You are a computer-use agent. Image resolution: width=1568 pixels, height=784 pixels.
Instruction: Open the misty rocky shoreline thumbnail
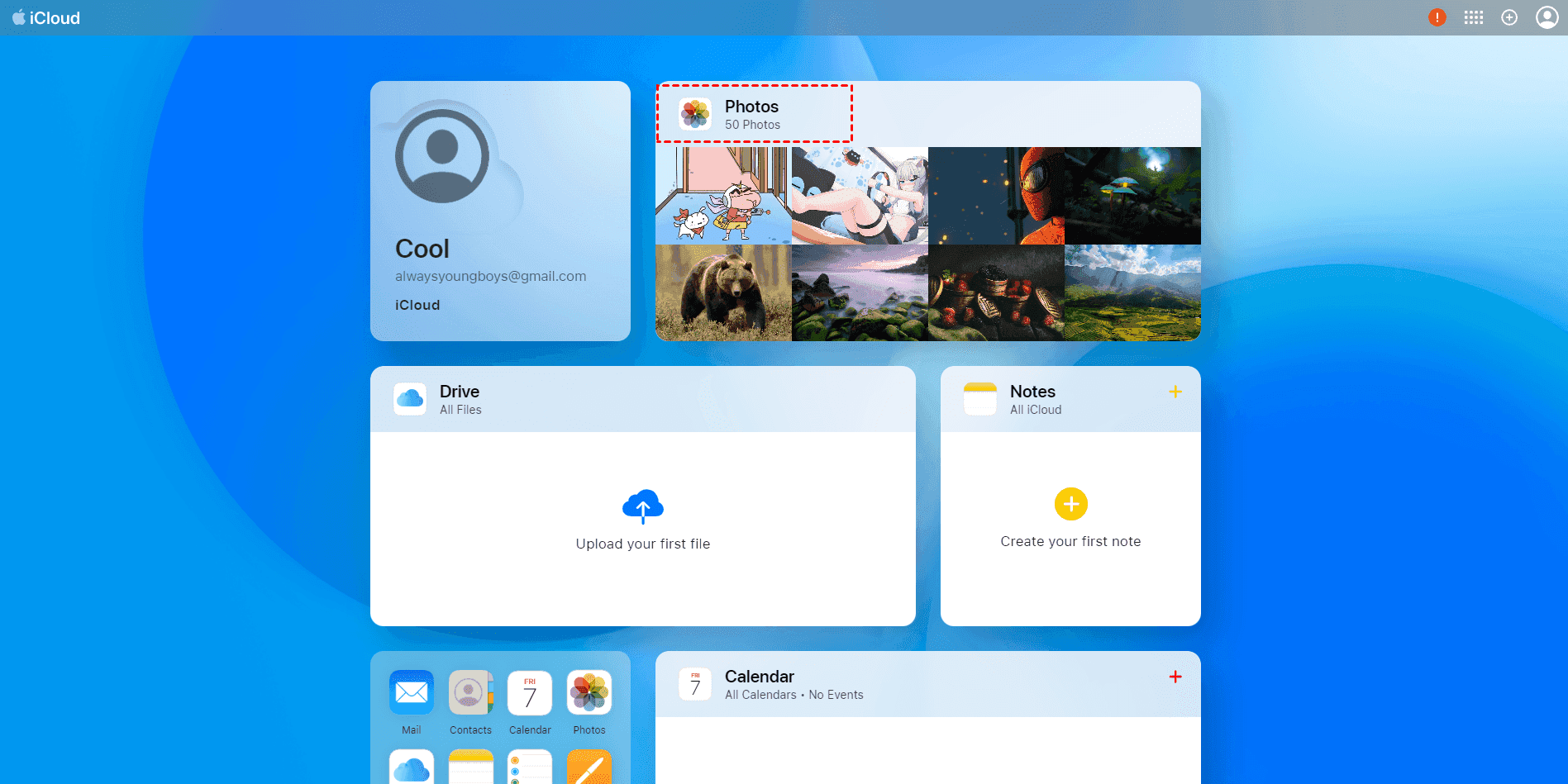(x=860, y=292)
